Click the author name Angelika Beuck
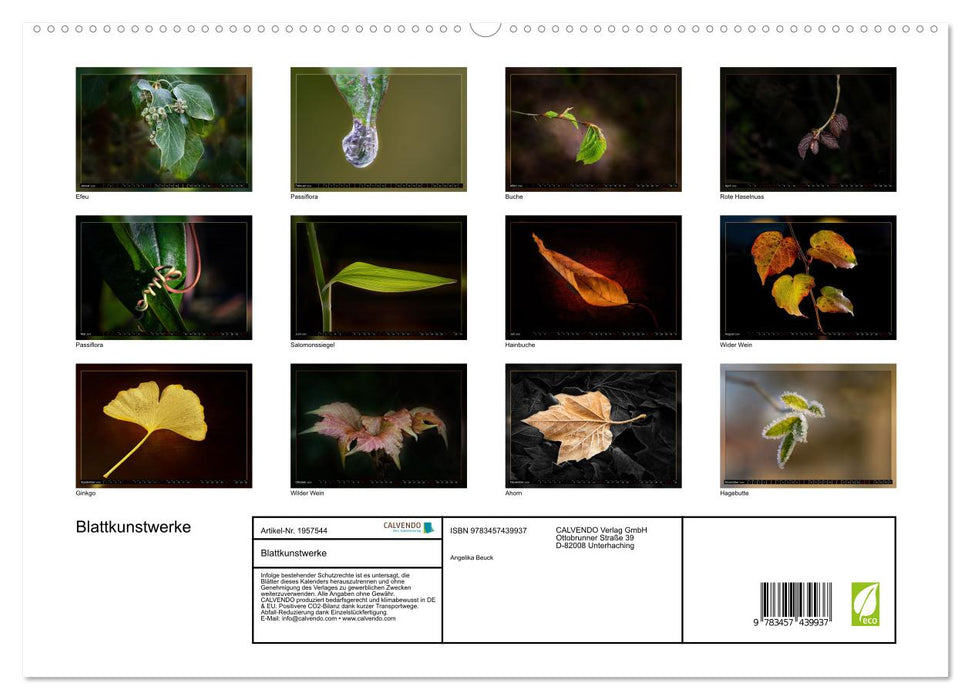This screenshot has width=971, height=700. (x=471, y=557)
